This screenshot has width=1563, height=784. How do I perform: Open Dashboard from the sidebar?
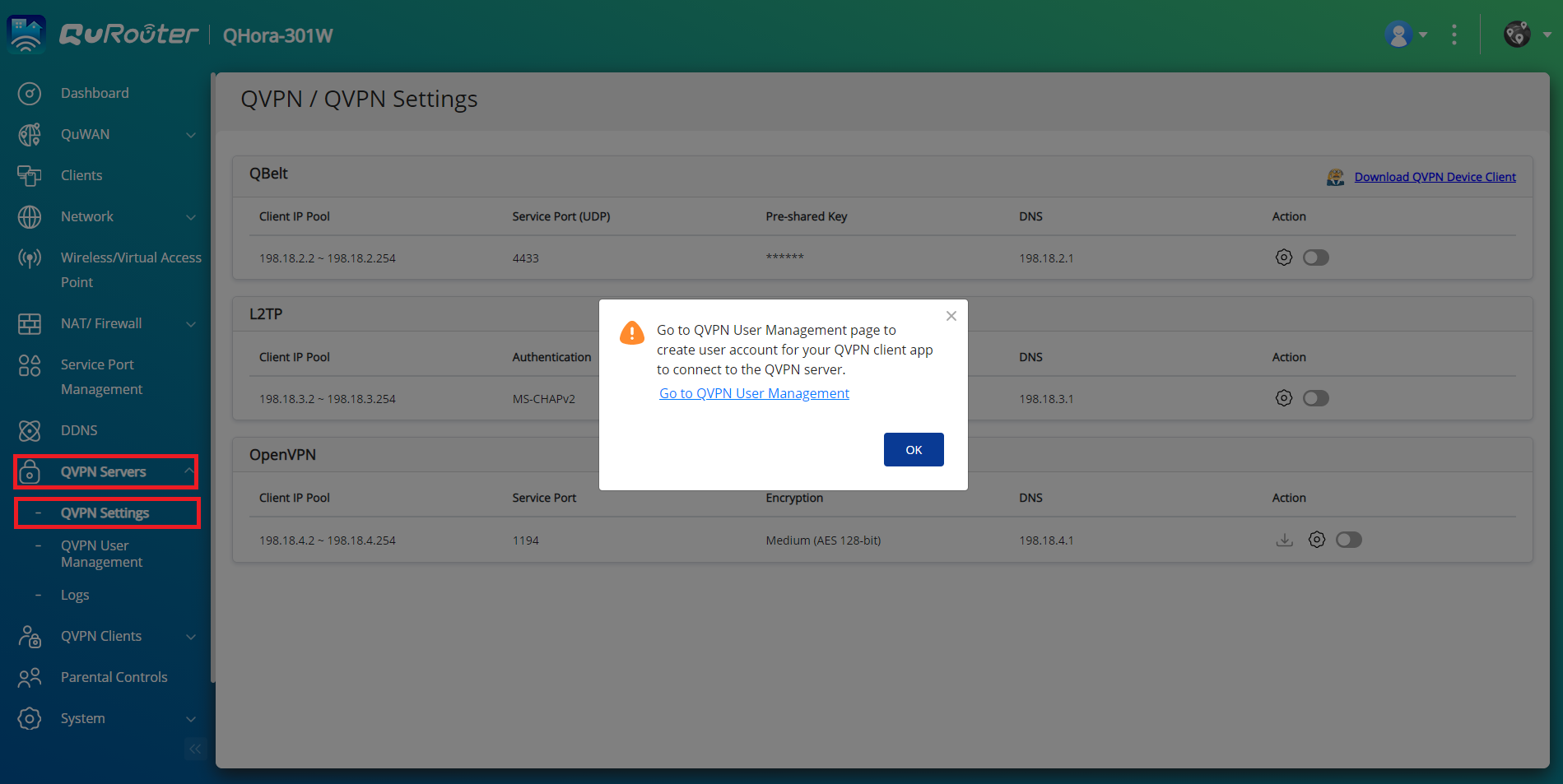tap(95, 93)
